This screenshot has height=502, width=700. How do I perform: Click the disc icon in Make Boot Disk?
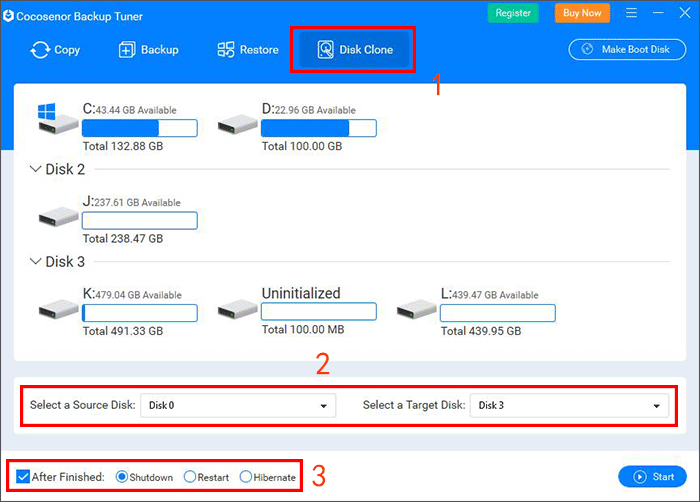coord(588,49)
